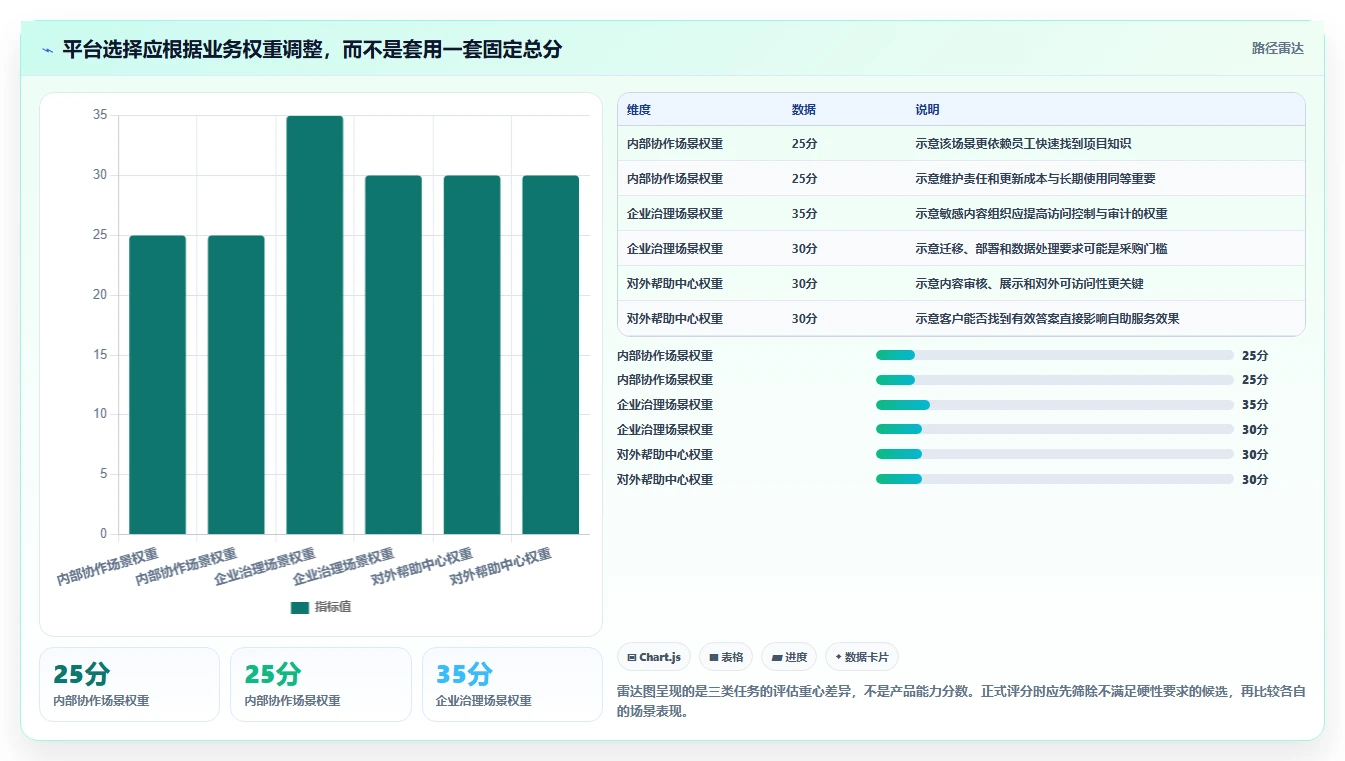Click the 维度 column header
The image size is (1345, 761).
click(639, 110)
